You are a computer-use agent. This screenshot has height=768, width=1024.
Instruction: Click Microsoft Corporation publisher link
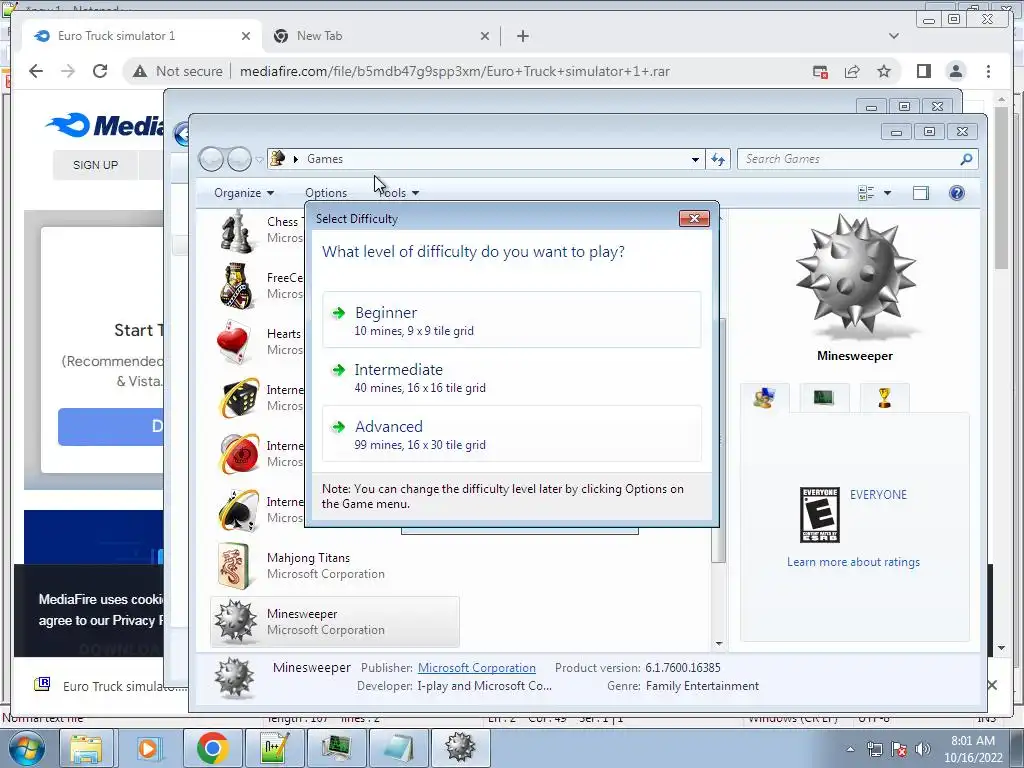point(477,667)
